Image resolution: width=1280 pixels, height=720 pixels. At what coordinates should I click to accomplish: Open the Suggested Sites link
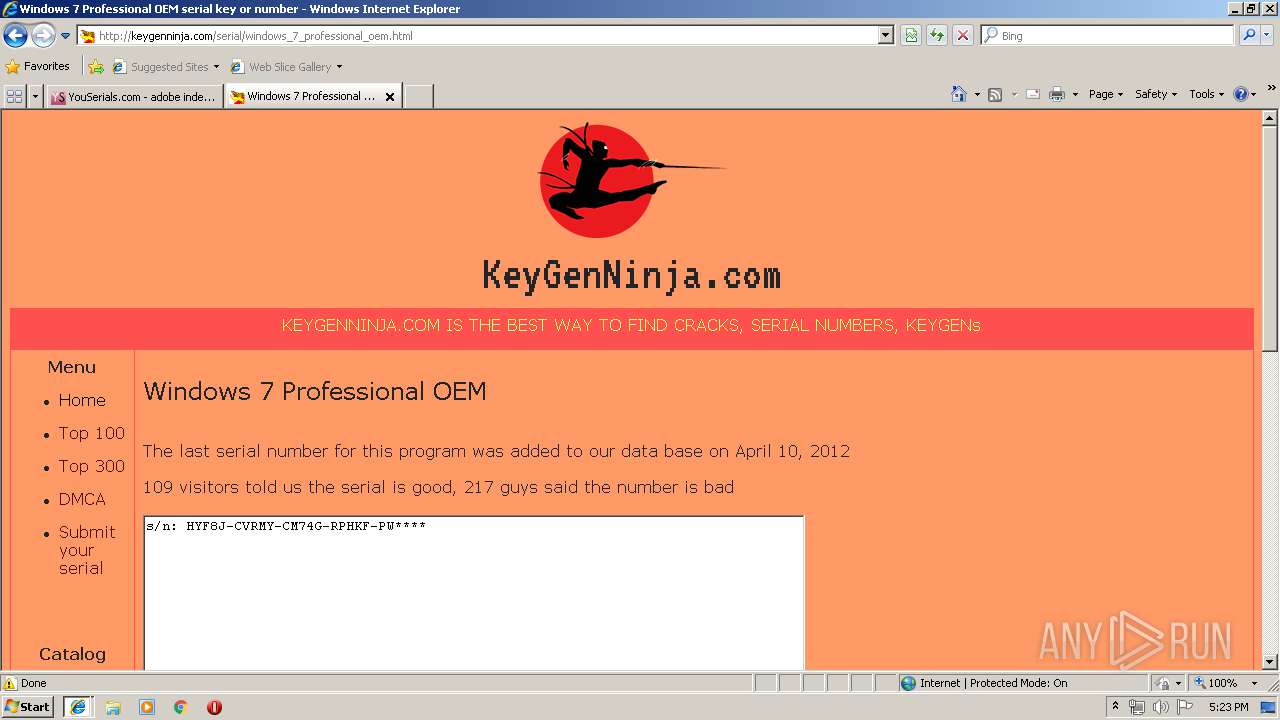(165, 67)
